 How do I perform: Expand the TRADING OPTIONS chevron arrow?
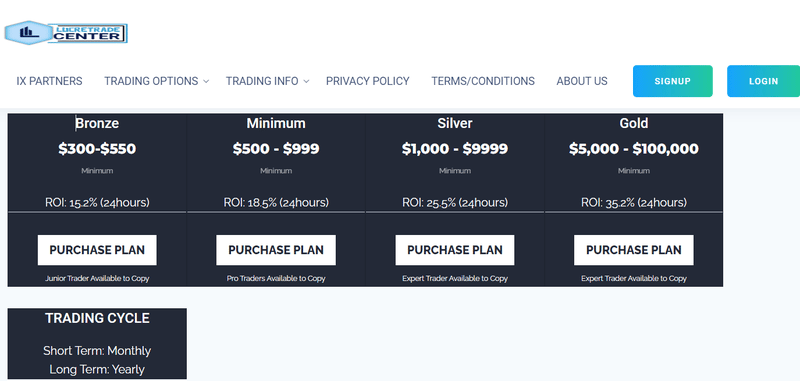(x=206, y=82)
